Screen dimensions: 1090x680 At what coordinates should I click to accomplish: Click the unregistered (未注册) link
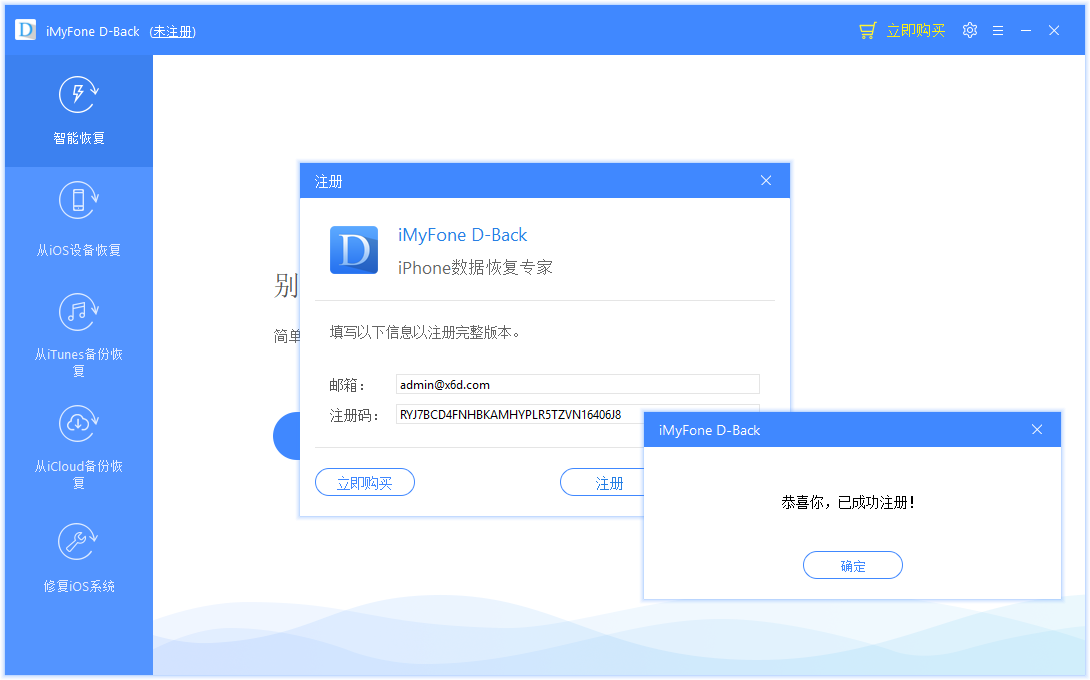click(172, 32)
